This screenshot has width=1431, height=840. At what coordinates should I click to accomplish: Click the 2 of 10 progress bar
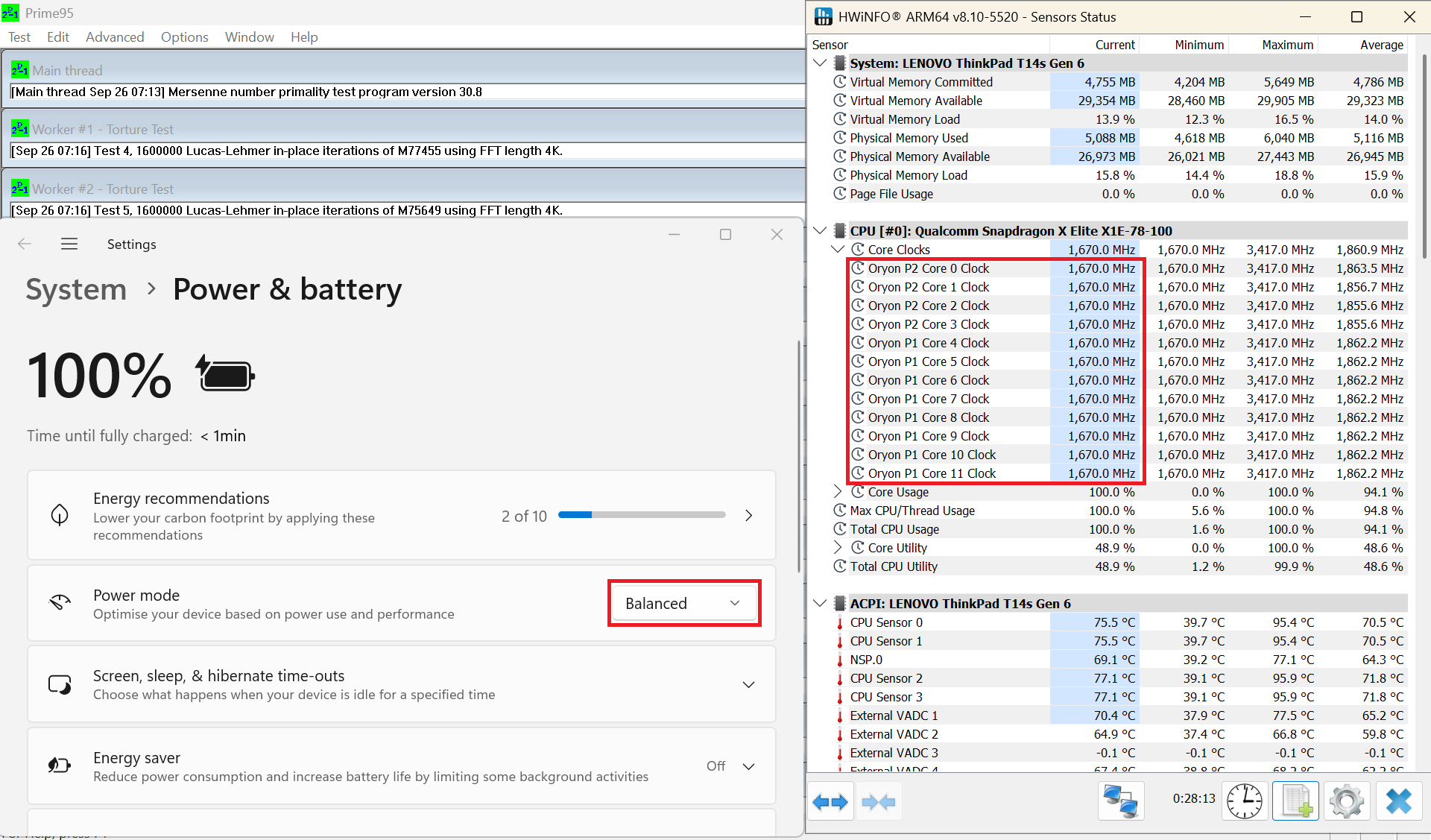(642, 515)
